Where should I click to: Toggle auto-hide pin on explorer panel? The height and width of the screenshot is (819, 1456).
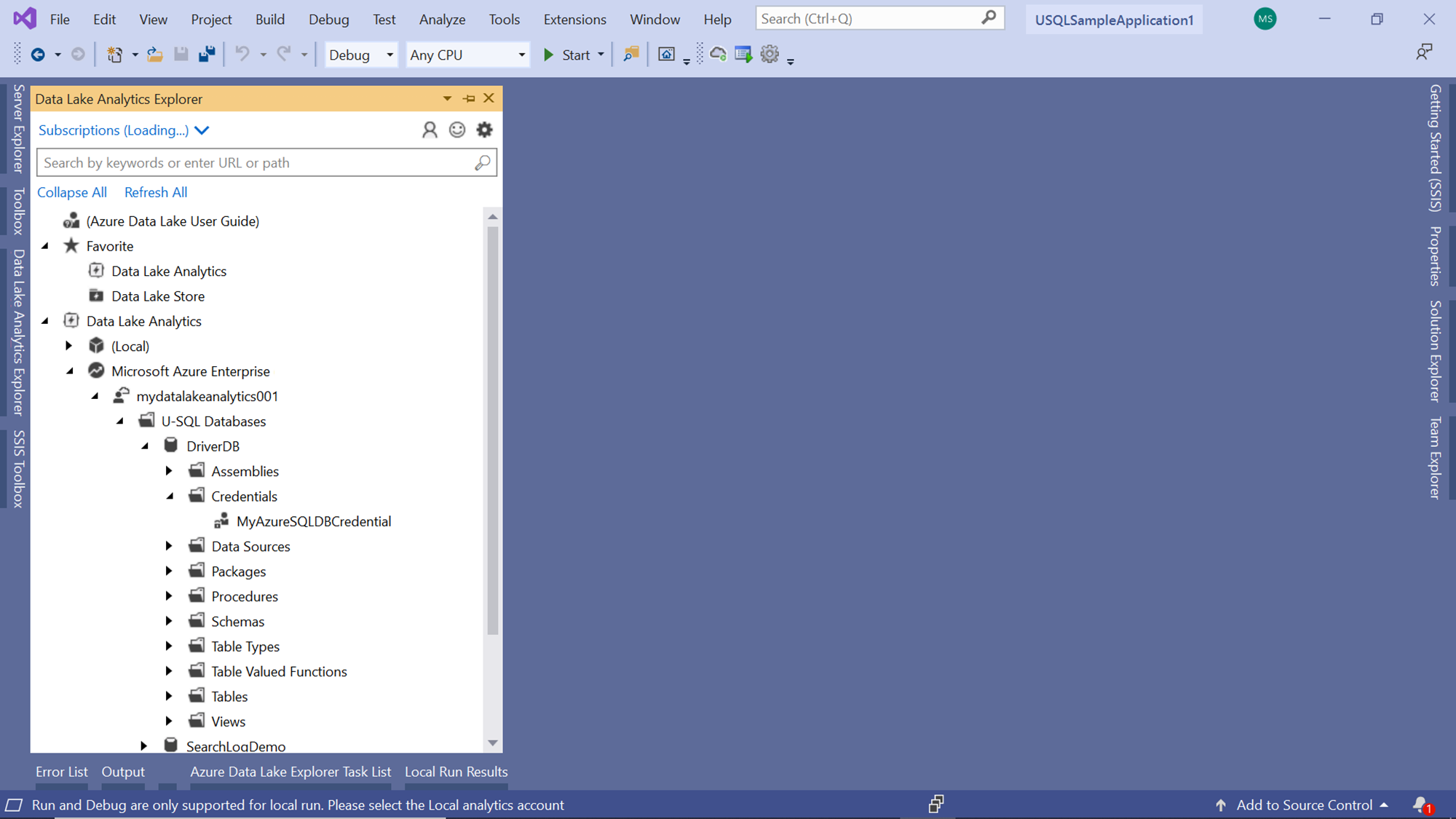click(469, 98)
